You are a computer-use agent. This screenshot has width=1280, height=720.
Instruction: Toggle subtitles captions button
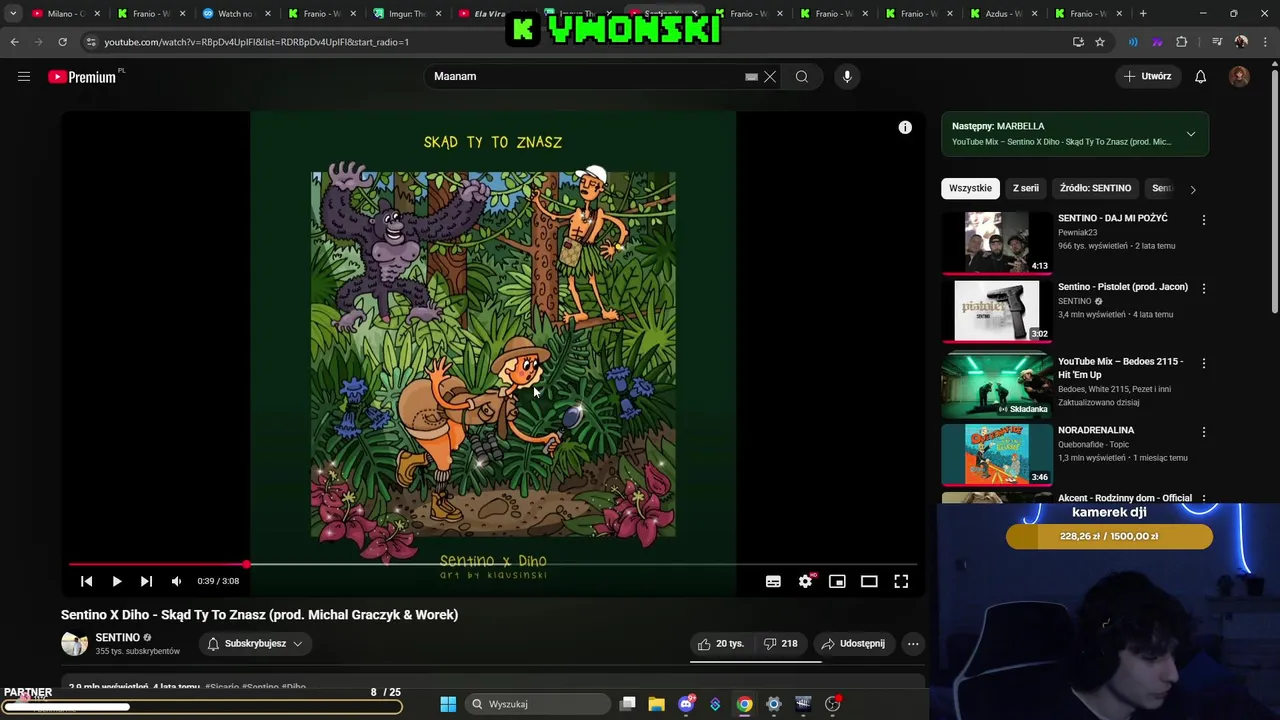coord(773,581)
